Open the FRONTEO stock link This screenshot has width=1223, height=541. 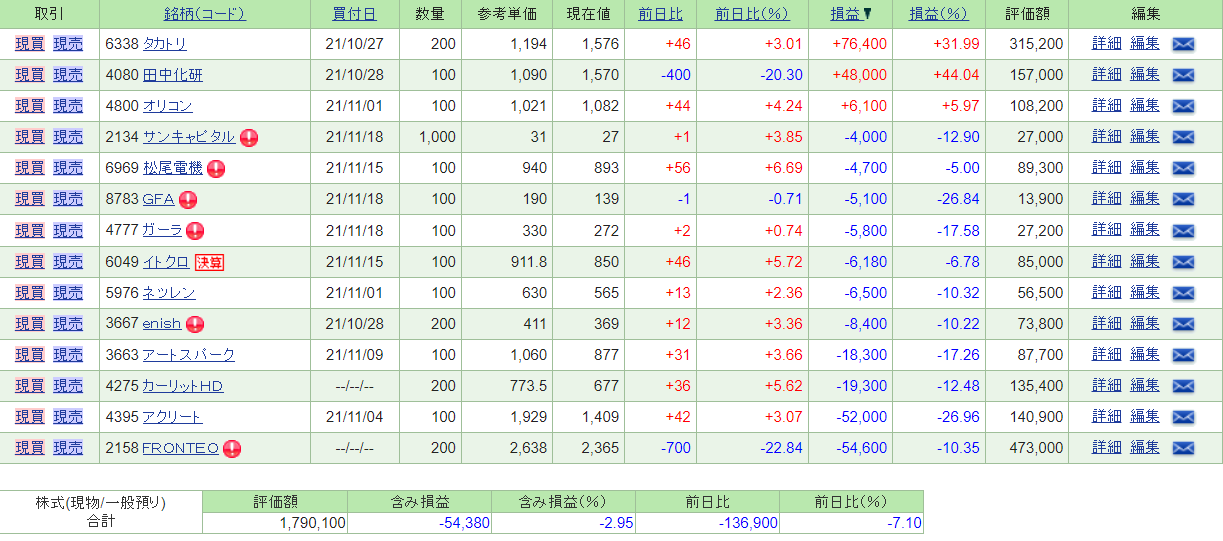180,448
